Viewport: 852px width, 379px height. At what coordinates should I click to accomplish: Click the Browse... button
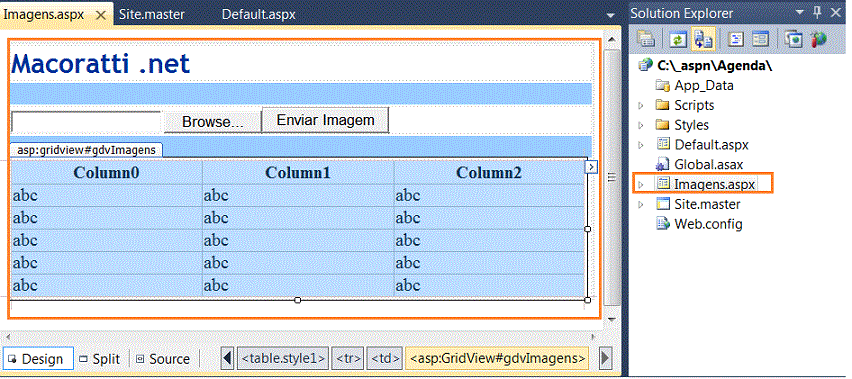coord(212,122)
